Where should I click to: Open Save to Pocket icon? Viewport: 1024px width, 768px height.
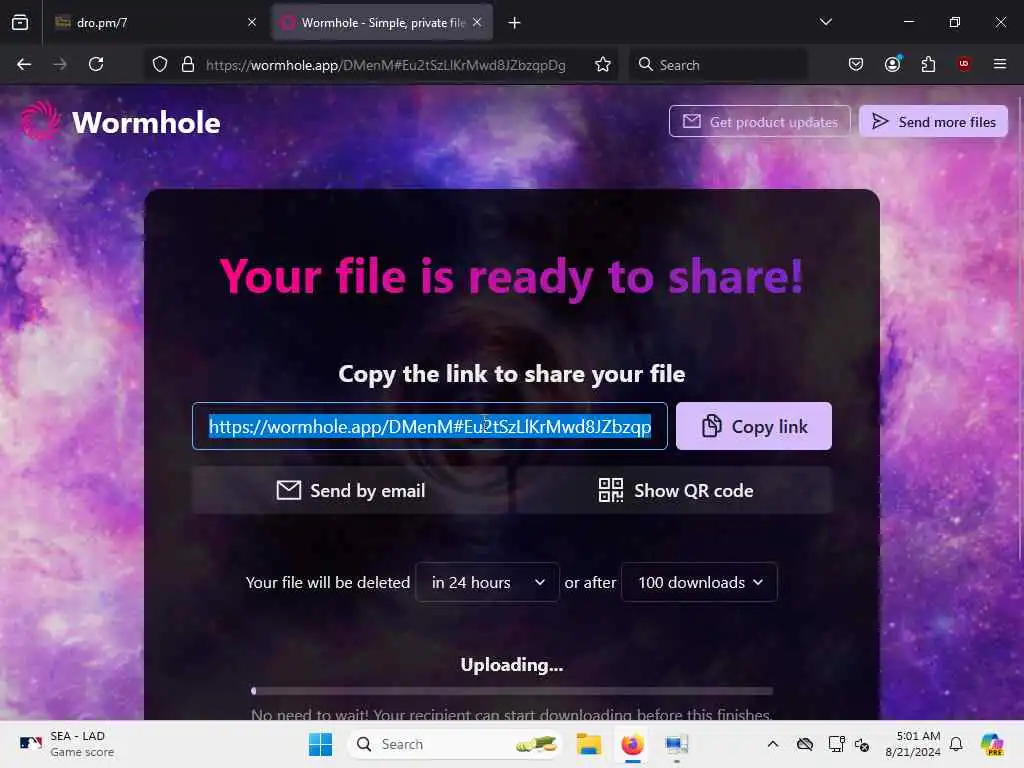pos(856,64)
